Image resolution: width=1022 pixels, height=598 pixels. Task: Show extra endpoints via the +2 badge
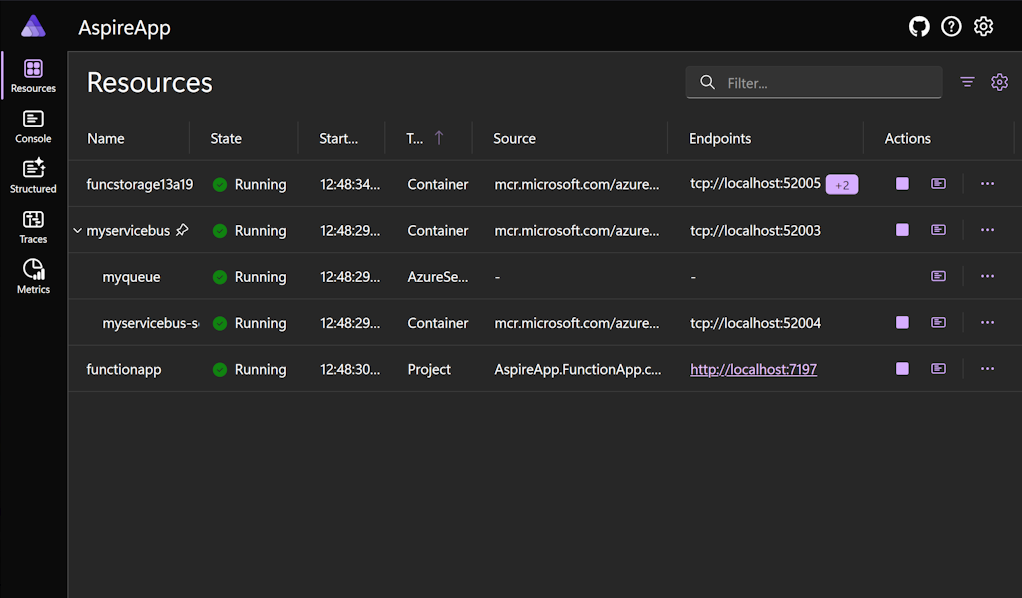(x=841, y=184)
